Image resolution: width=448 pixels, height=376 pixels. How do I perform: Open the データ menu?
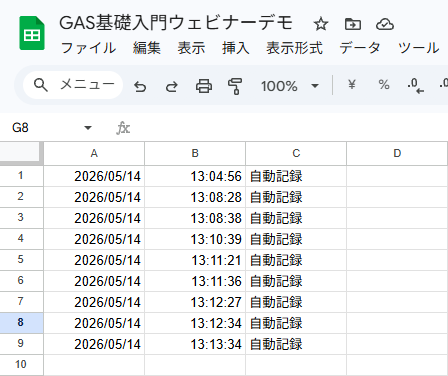click(x=360, y=48)
